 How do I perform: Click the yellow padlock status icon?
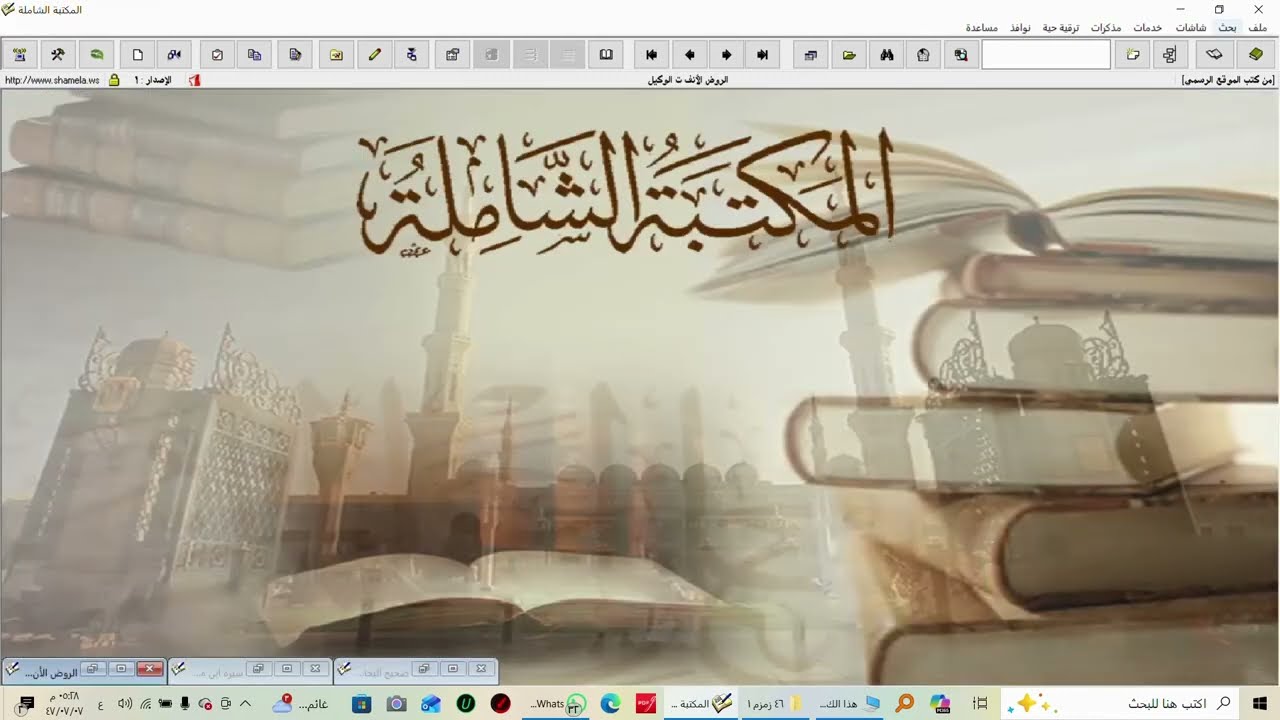114,80
